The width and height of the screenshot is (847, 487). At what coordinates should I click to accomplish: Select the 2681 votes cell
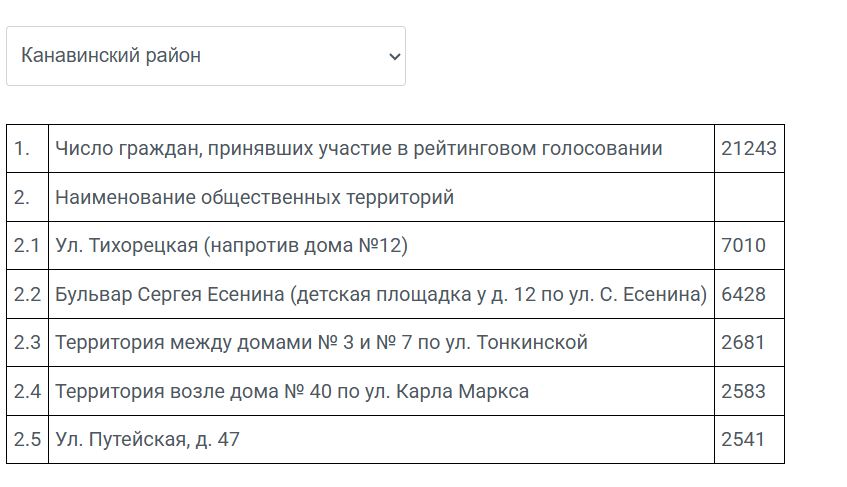(x=749, y=342)
